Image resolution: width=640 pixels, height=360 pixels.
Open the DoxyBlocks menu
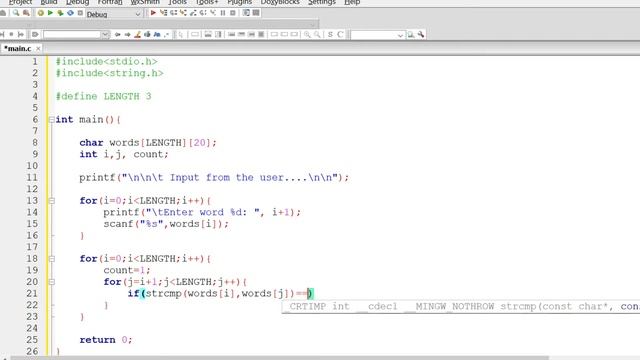pos(280,2)
